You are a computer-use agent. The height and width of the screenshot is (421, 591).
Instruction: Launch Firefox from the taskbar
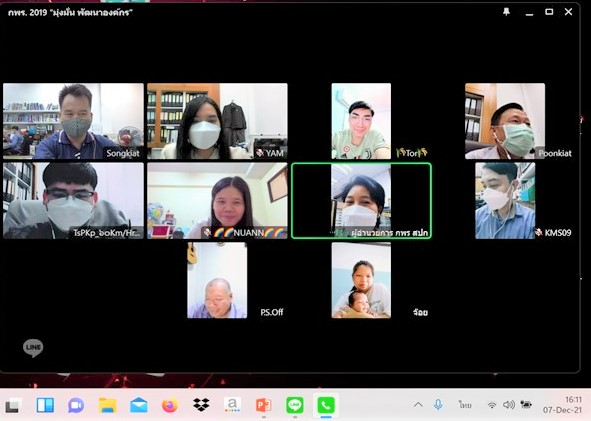click(x=170, y=406)
